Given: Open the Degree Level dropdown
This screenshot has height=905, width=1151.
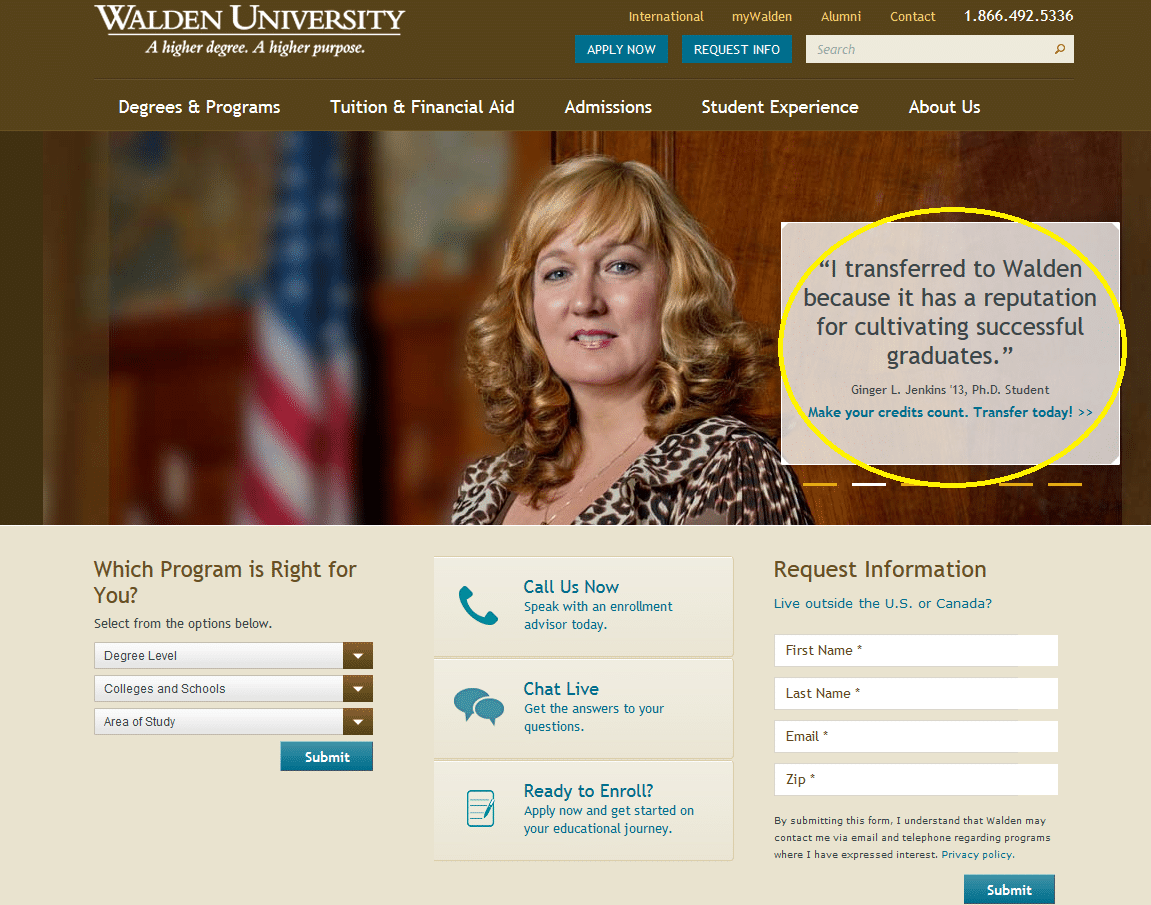Looking at the screenshot, I should point(233,655).
